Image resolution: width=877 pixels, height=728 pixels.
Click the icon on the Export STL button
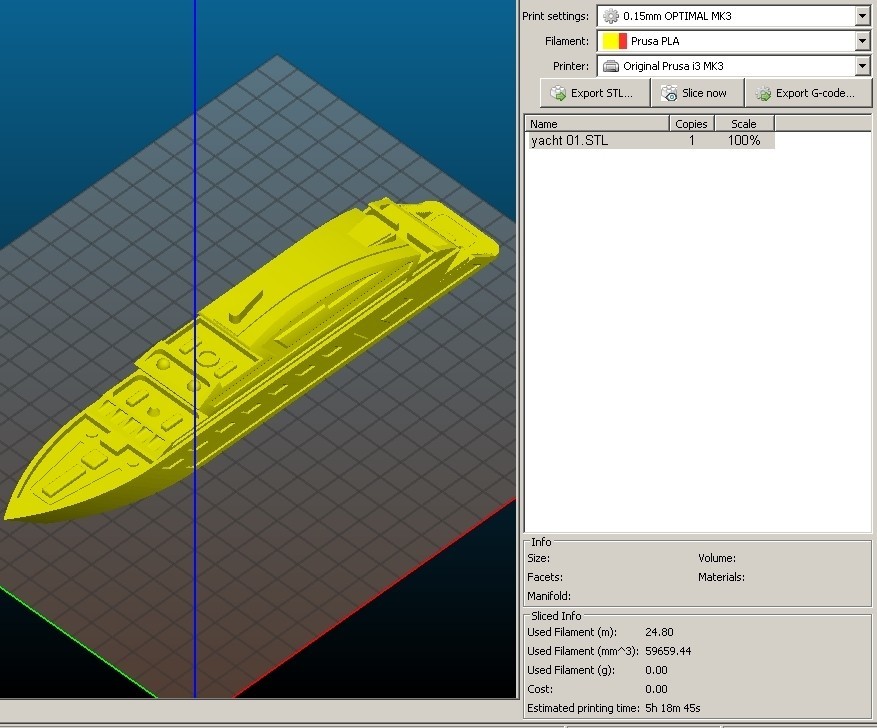point(558,93)
